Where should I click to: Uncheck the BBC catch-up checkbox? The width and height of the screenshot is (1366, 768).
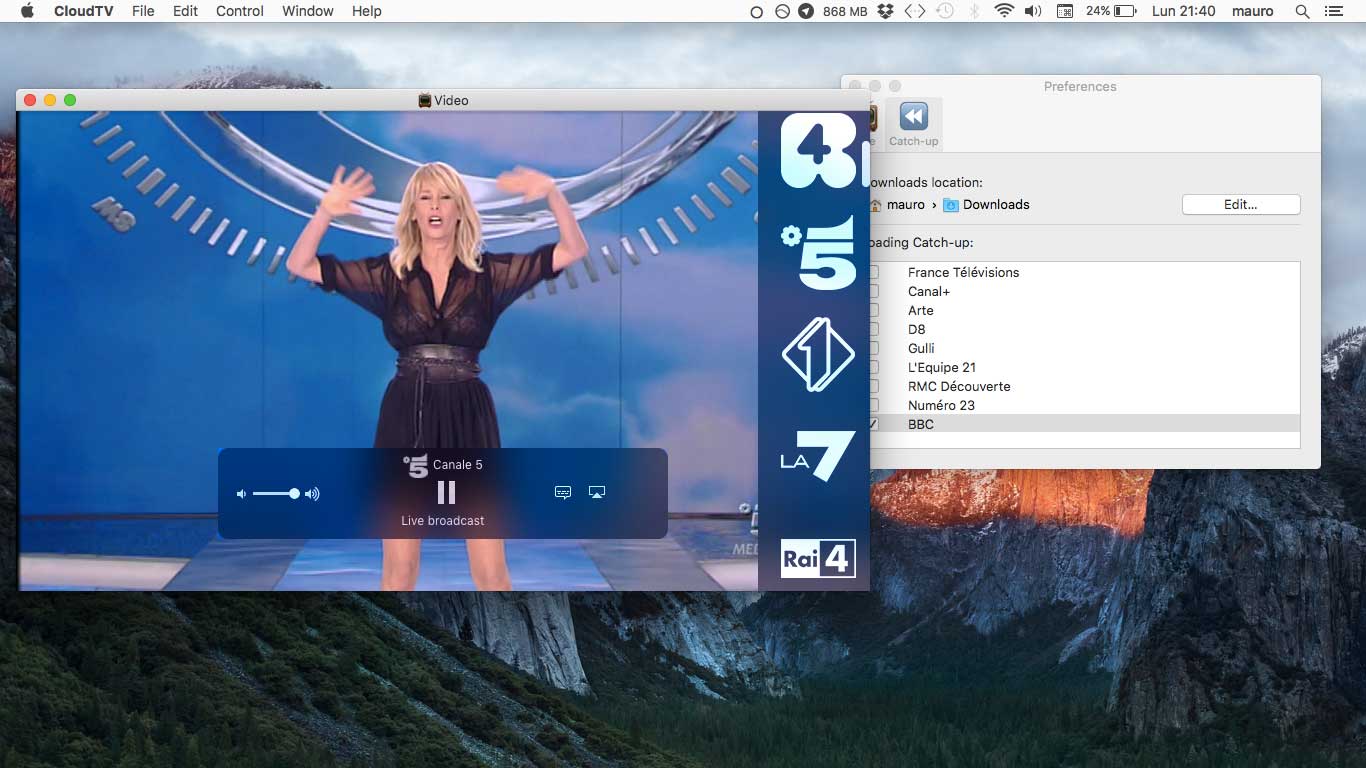point(874,425)
